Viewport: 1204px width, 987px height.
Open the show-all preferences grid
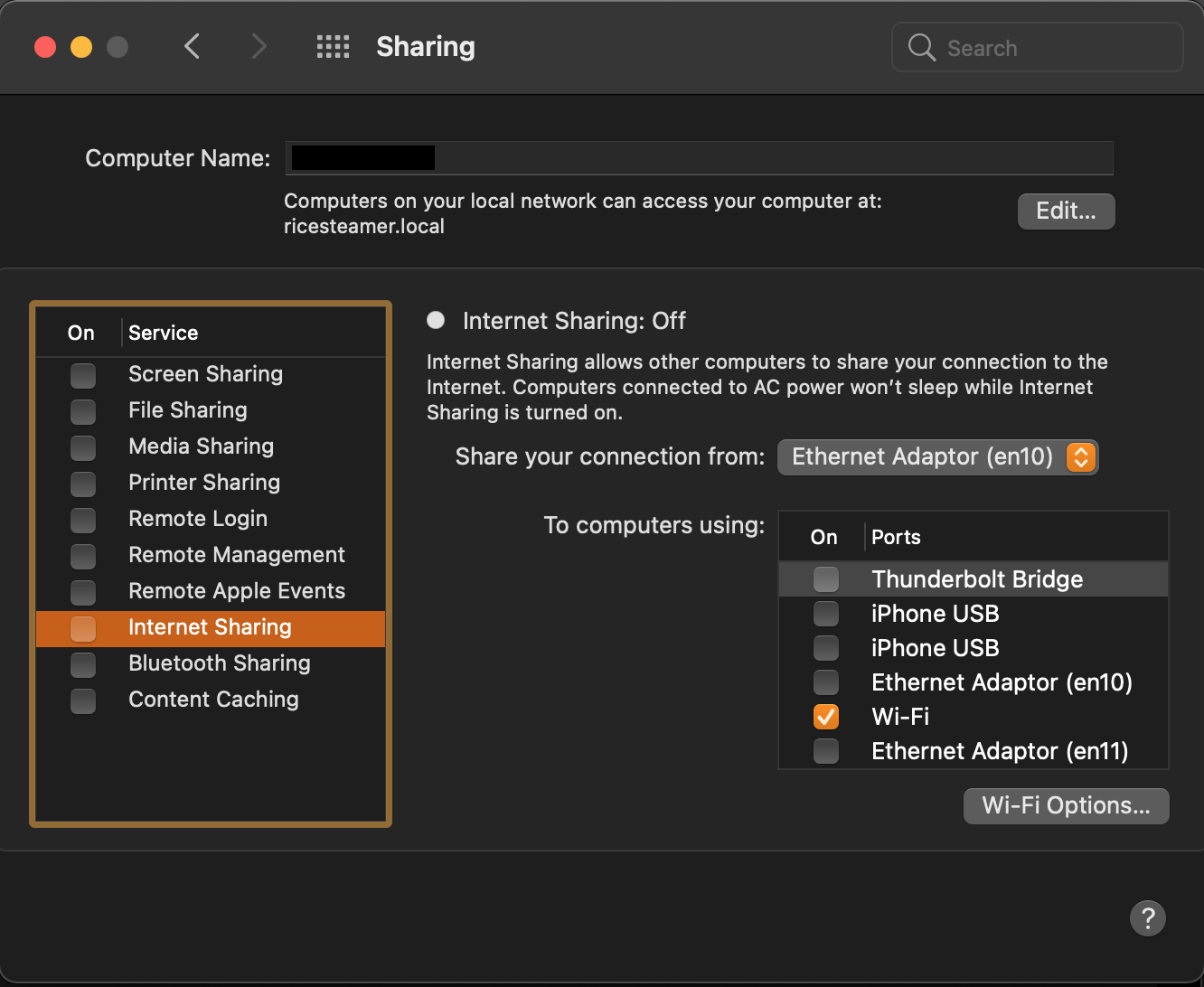pyautogui.click(x=333, y=47)
